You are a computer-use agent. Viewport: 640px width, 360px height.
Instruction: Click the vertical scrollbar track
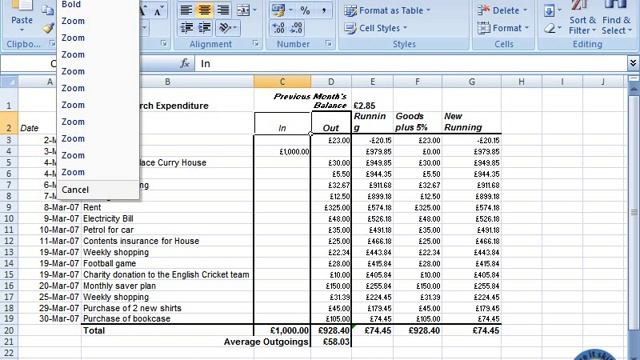pos(633,212)
